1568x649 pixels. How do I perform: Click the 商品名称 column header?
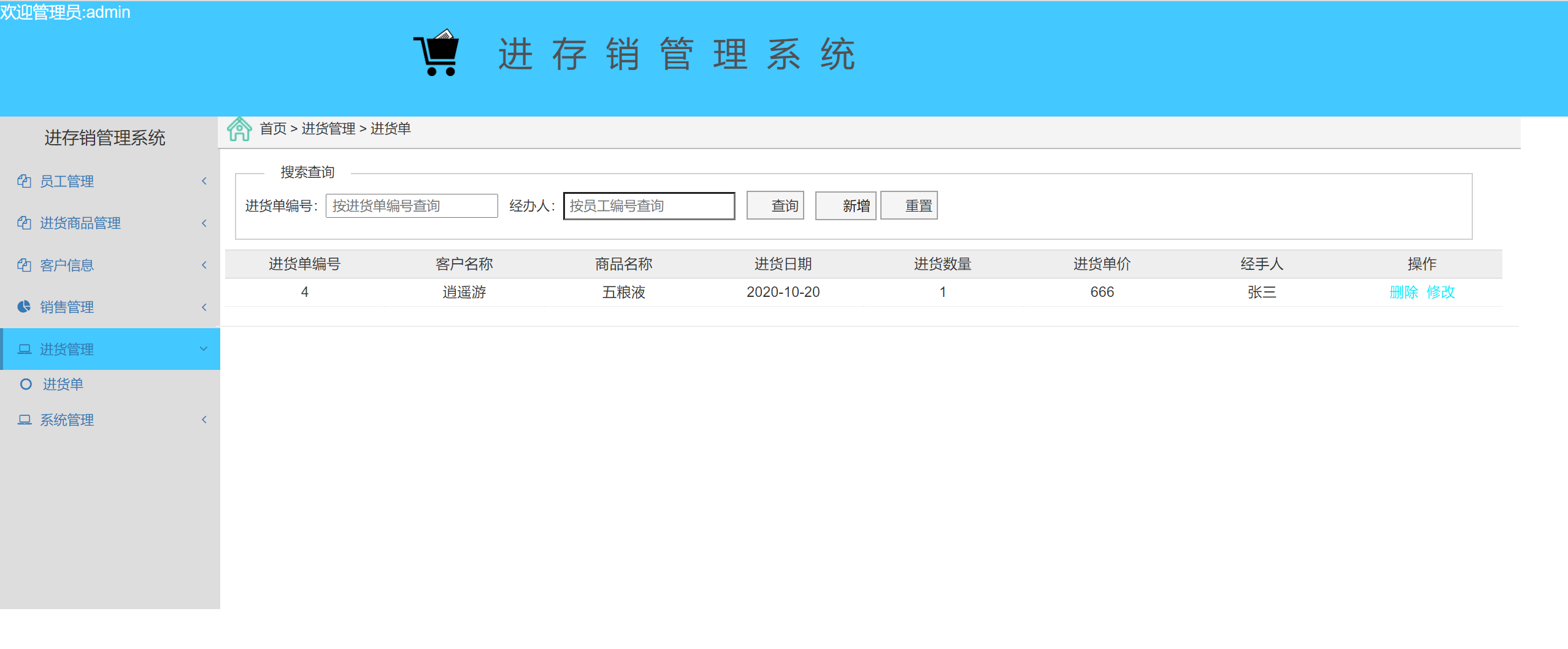tap(623, 264)
